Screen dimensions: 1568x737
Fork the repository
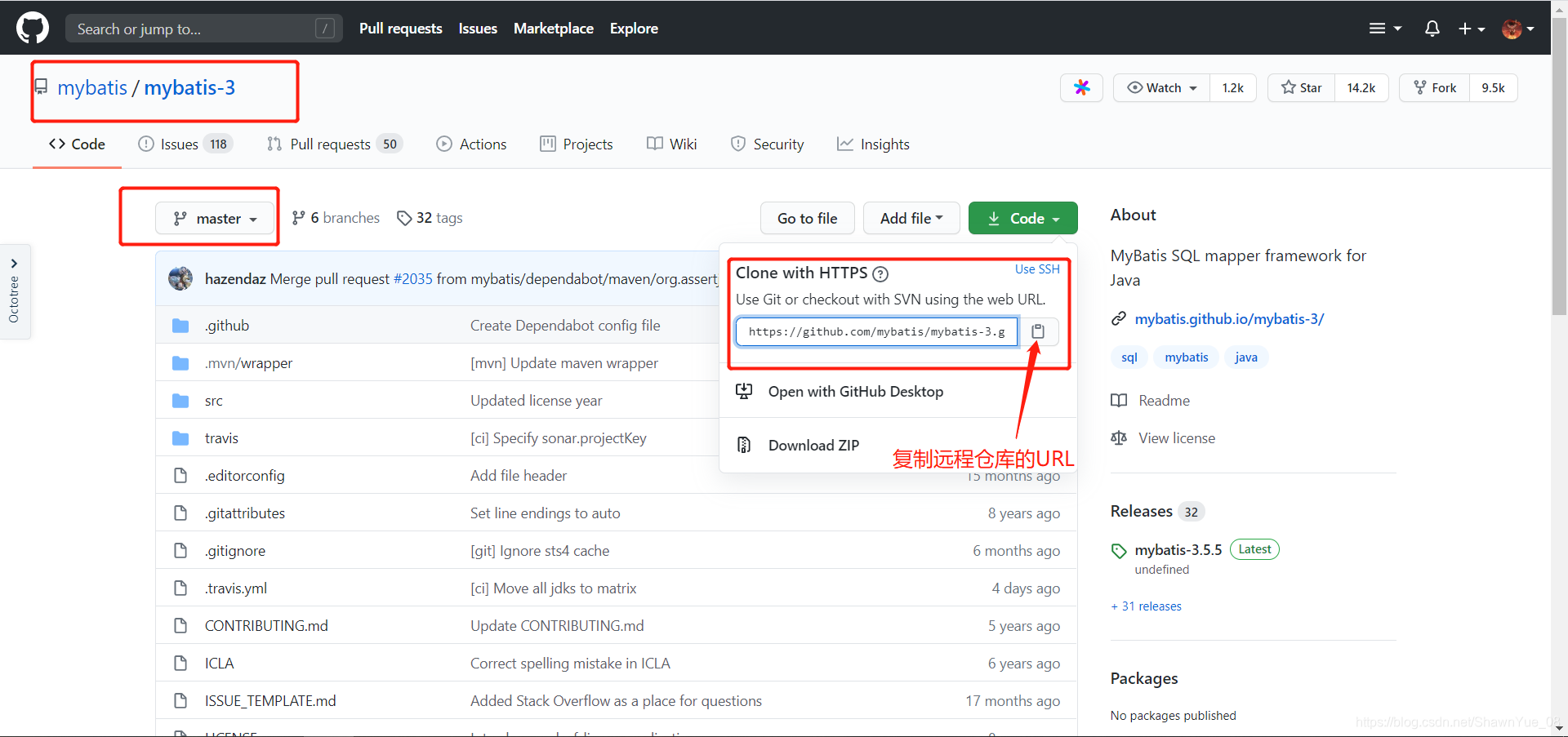1435,87
